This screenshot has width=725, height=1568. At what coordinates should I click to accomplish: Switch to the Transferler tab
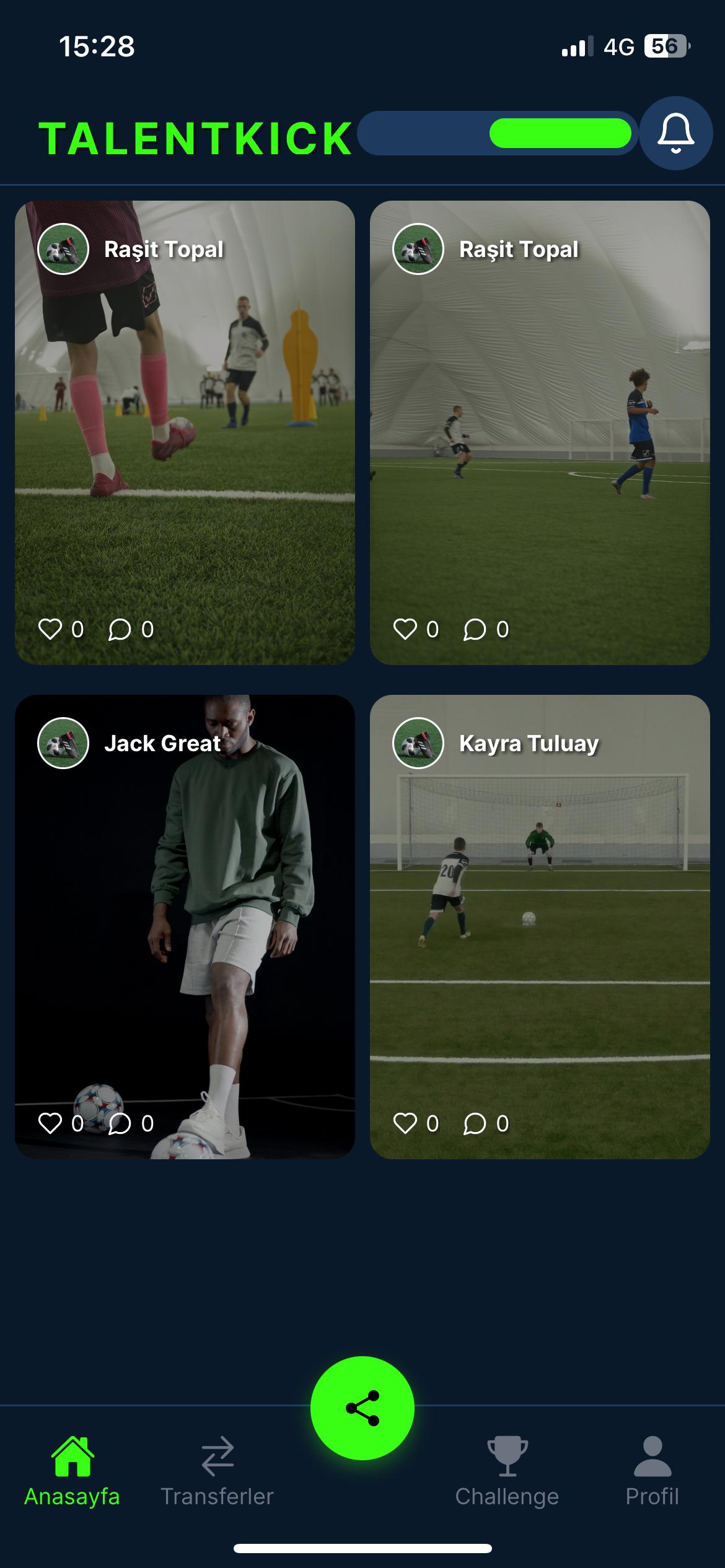[x=217, y=1472]
